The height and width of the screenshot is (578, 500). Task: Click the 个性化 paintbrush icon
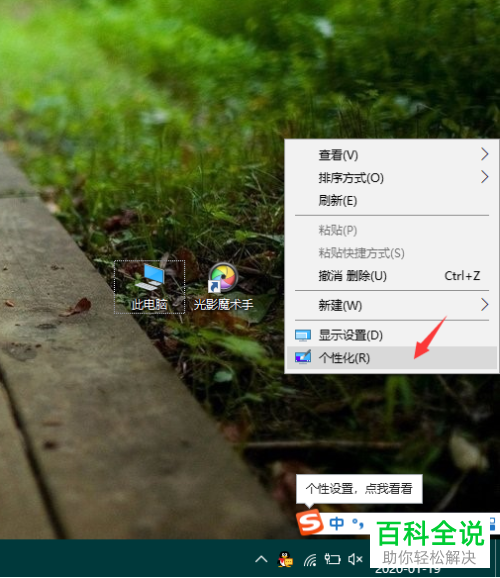tap(303, 357)
